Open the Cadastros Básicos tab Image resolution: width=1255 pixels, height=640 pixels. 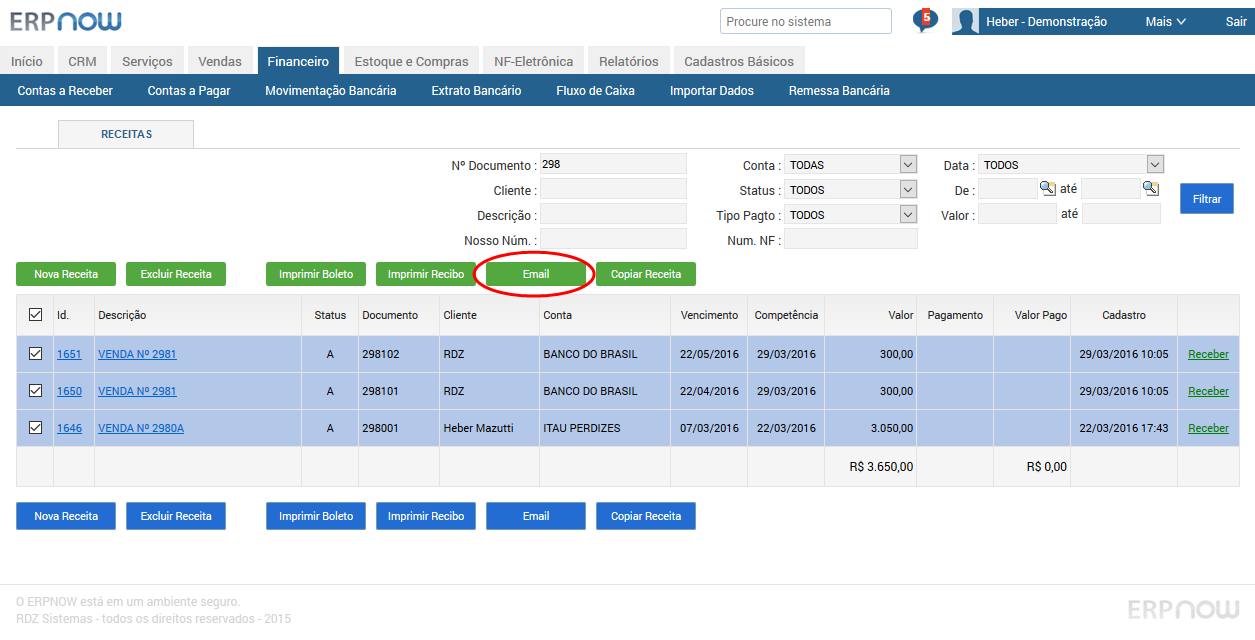(x=739, y=61)
